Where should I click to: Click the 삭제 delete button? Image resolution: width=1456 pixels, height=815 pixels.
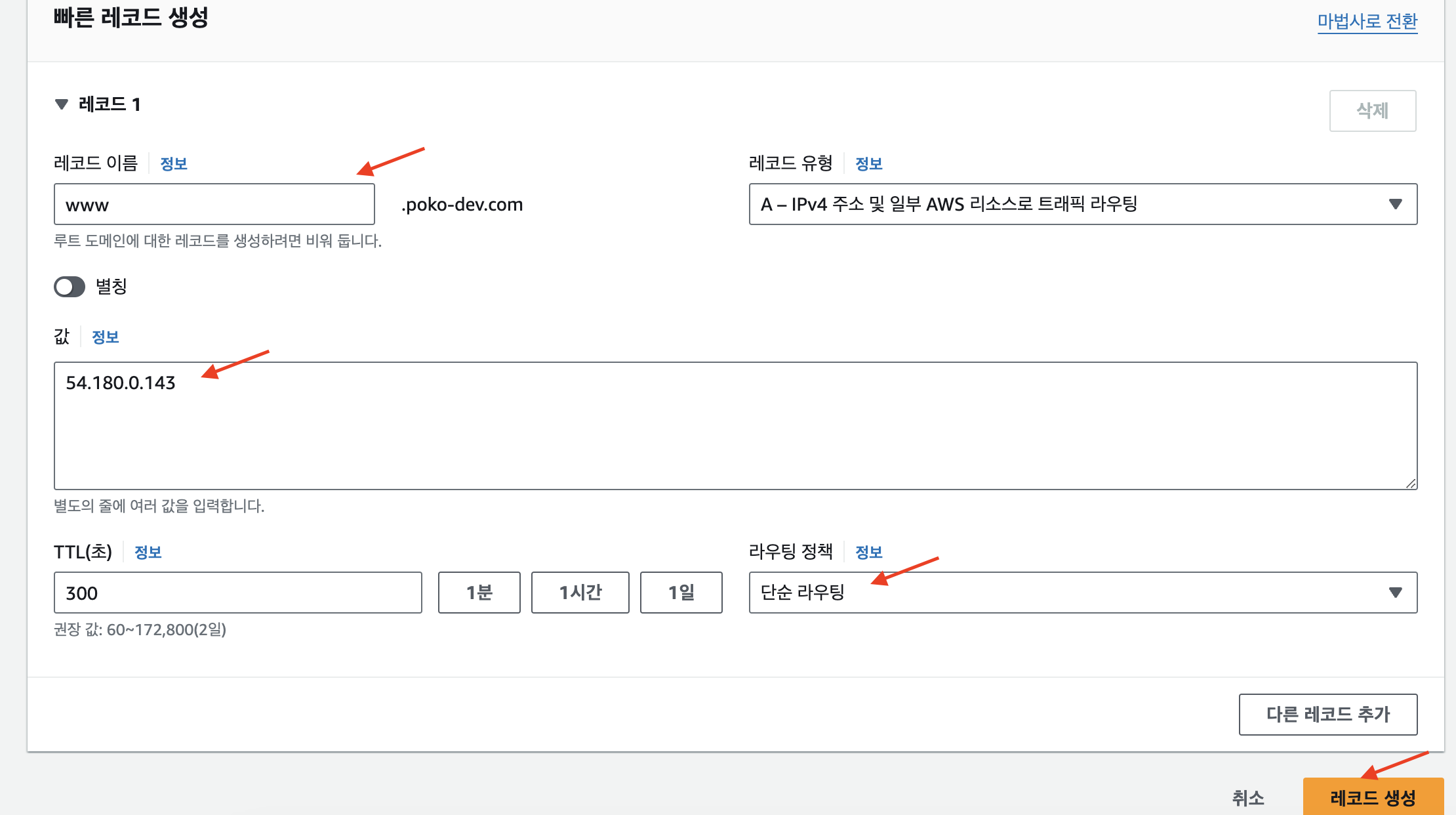1372,111
